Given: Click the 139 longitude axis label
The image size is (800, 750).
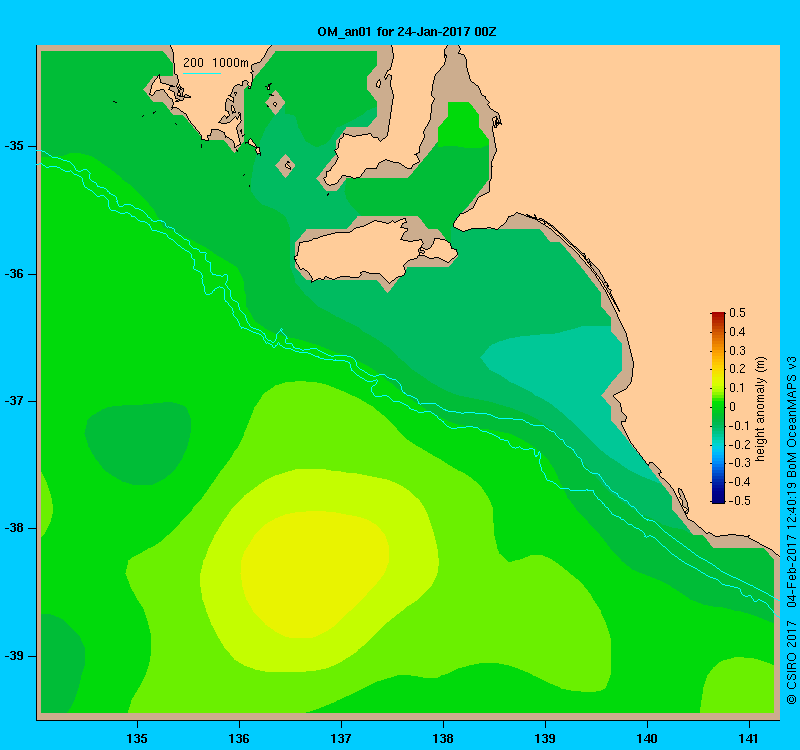Looking at the screenshot, I should (545, 738).
